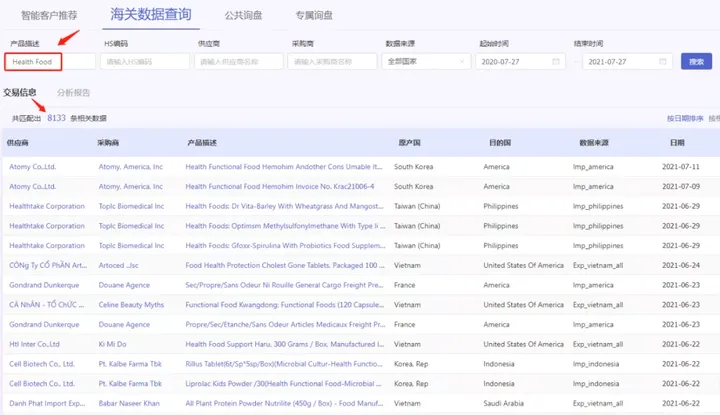Click the chevron arrow of the 数据来源 dropdown
Viewport: 720px width, 415px height.
tap(462, 62)
